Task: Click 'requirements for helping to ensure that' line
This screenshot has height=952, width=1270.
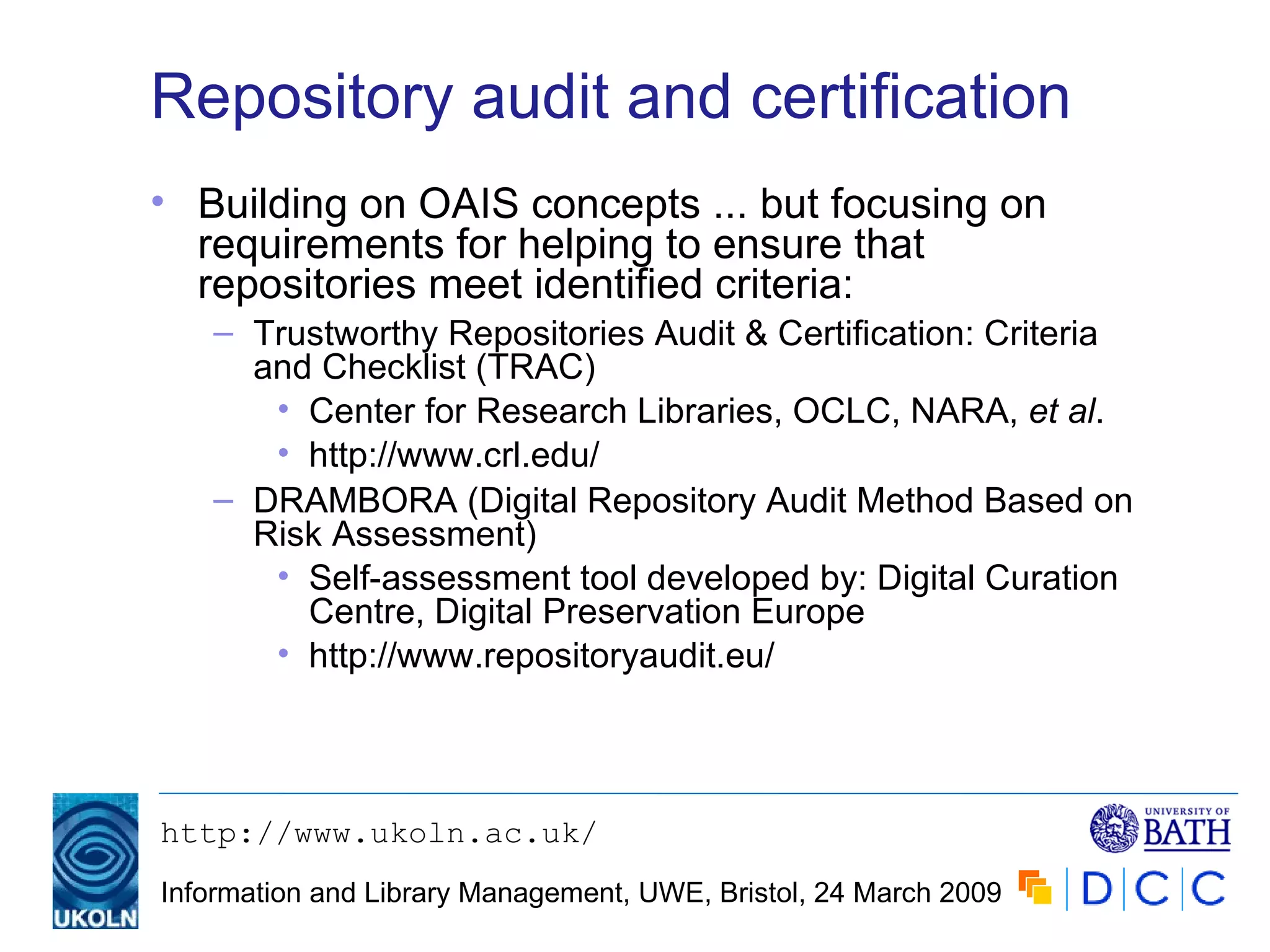Action: tap(561, 245)
